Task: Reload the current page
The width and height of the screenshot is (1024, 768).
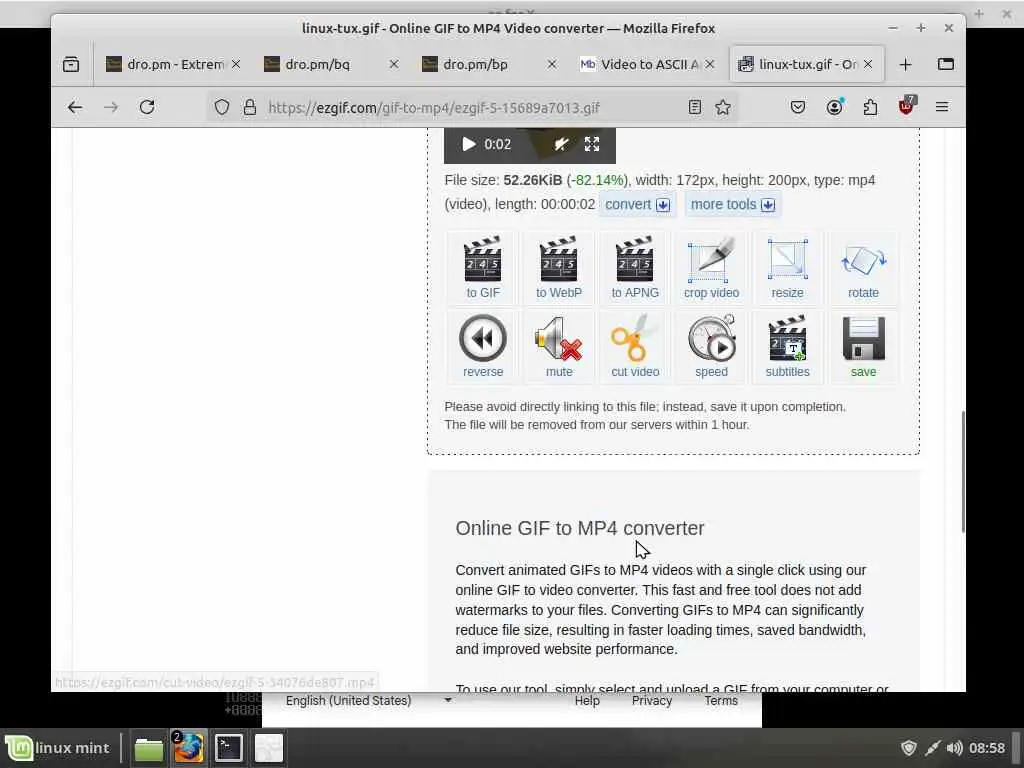Action: click(147, 107)
